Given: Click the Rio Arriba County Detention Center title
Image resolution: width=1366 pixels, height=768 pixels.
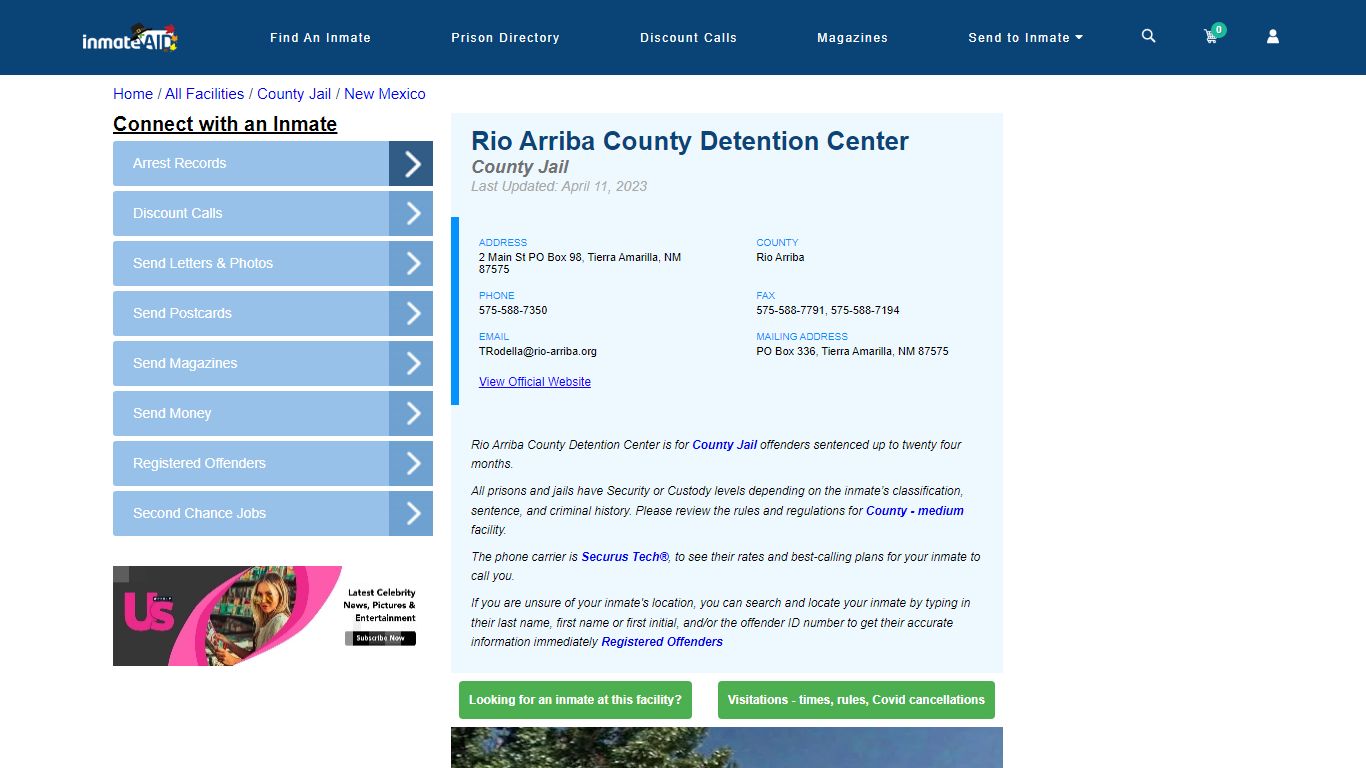Looking at the screenshot, I should click(690, 141).
